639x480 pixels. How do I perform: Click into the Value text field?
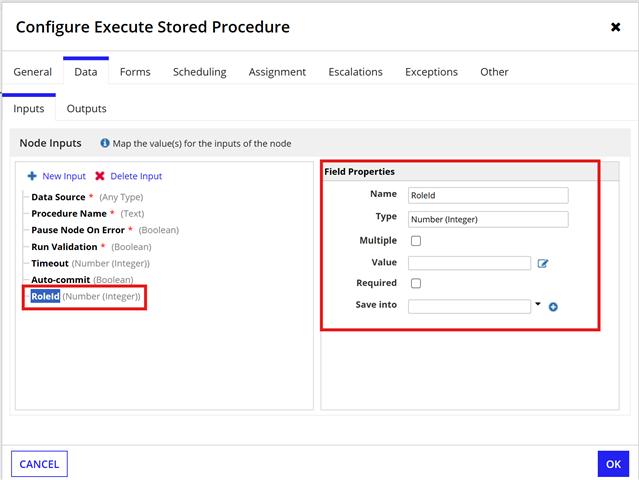(469, 263)
